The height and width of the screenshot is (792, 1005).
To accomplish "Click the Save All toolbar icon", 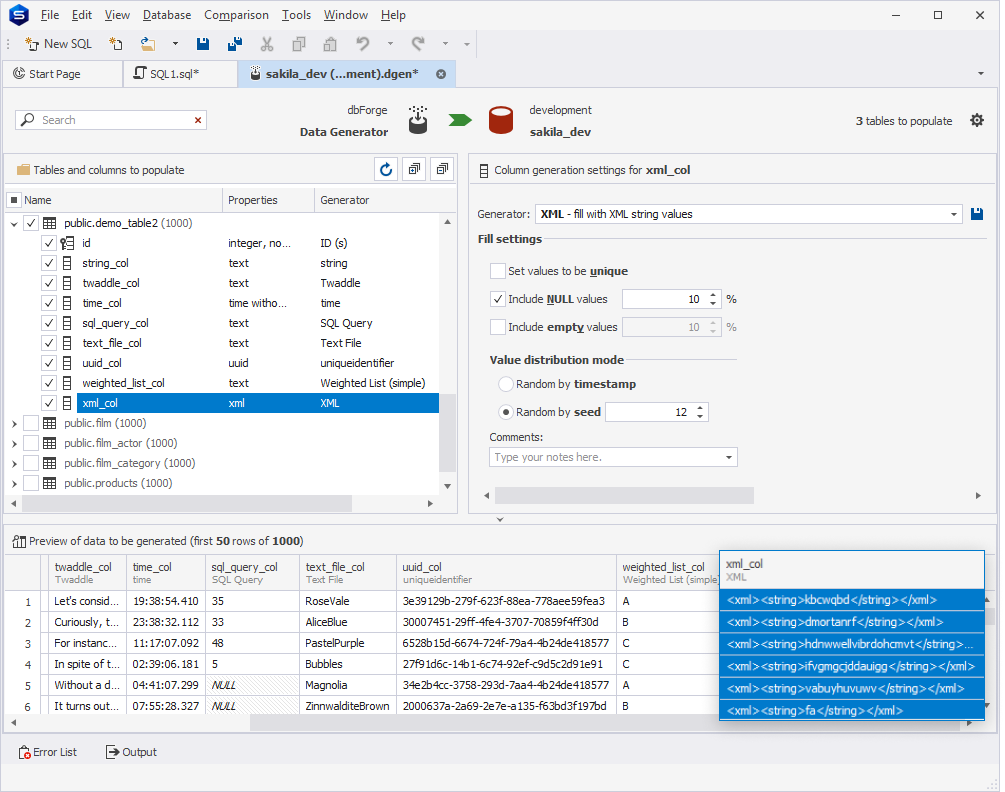I will (235, 44).
